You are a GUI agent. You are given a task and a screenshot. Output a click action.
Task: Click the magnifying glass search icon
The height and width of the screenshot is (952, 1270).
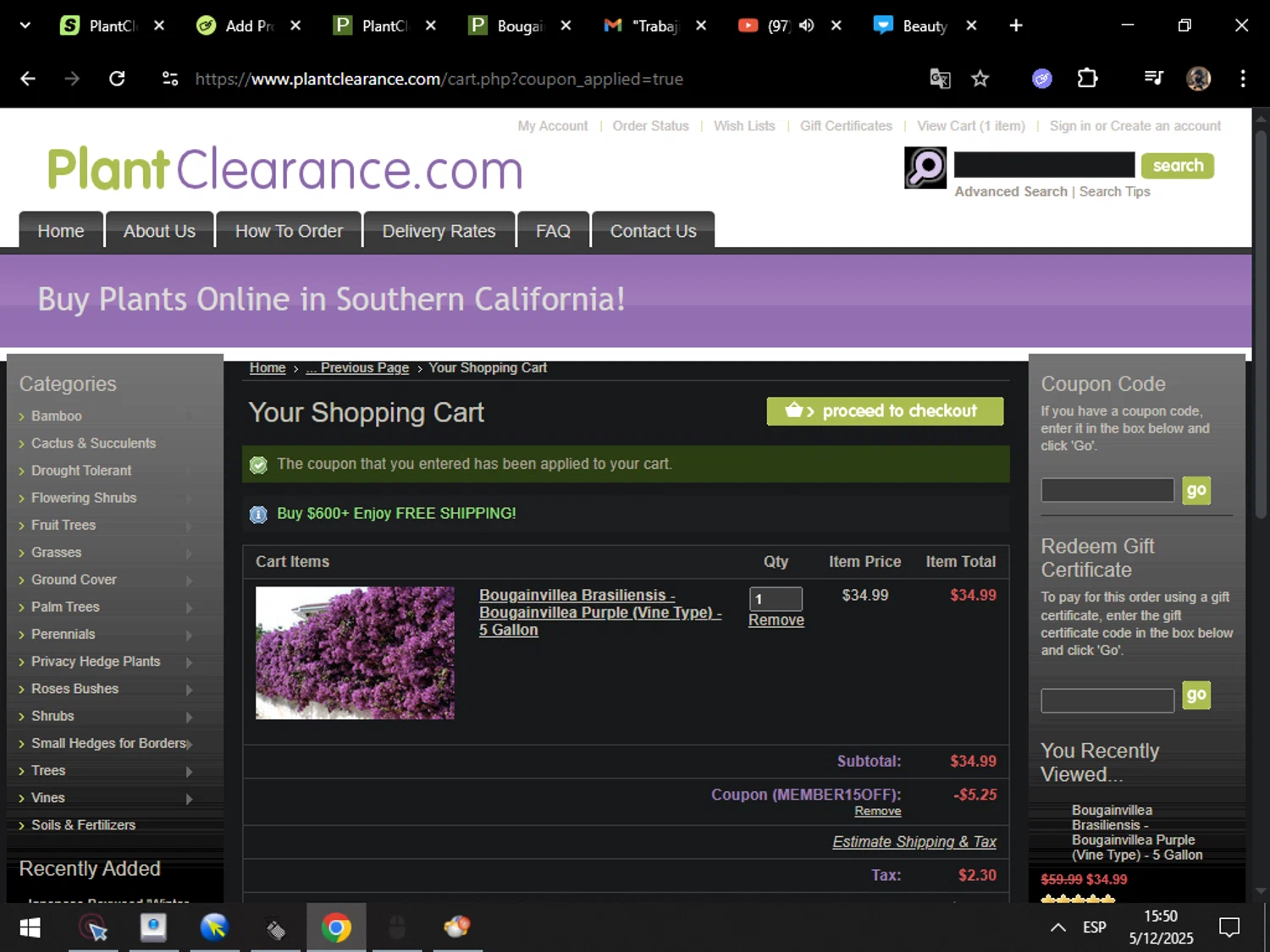tap(925, 168)
